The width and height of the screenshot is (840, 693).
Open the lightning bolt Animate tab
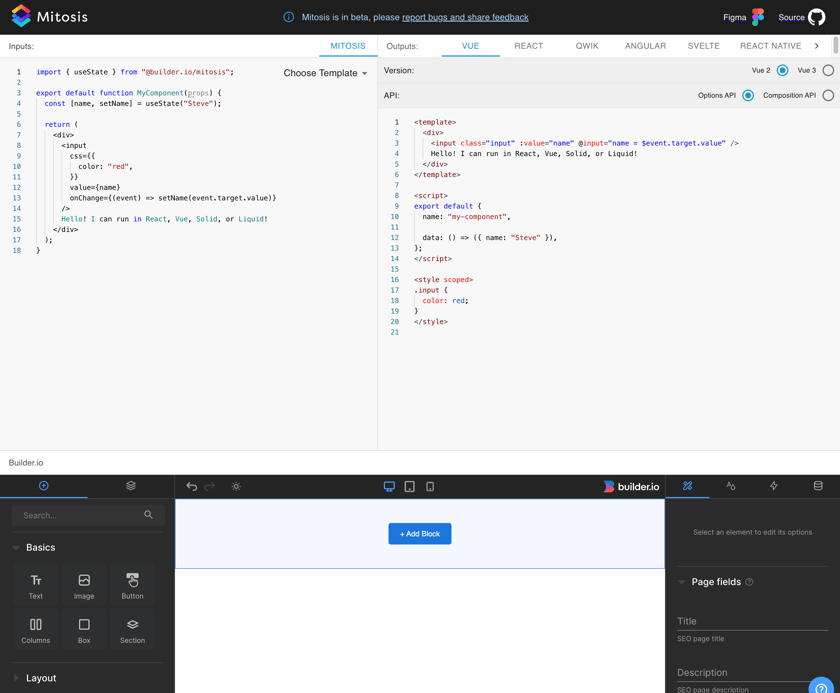coord(774,486)
